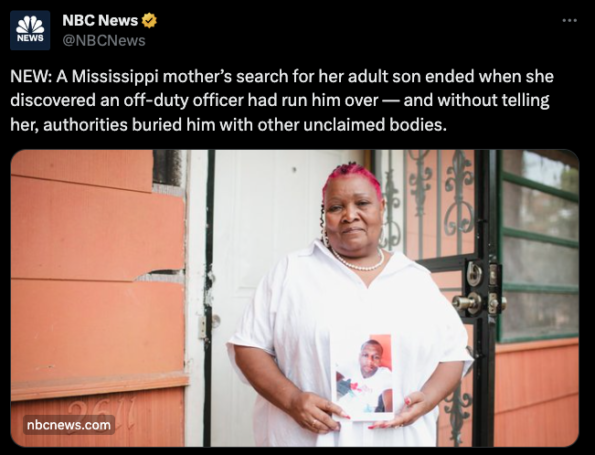This screenshot has height=455, width=595.
Task: Open the article preview image card
Action: (x=294, y=298)
